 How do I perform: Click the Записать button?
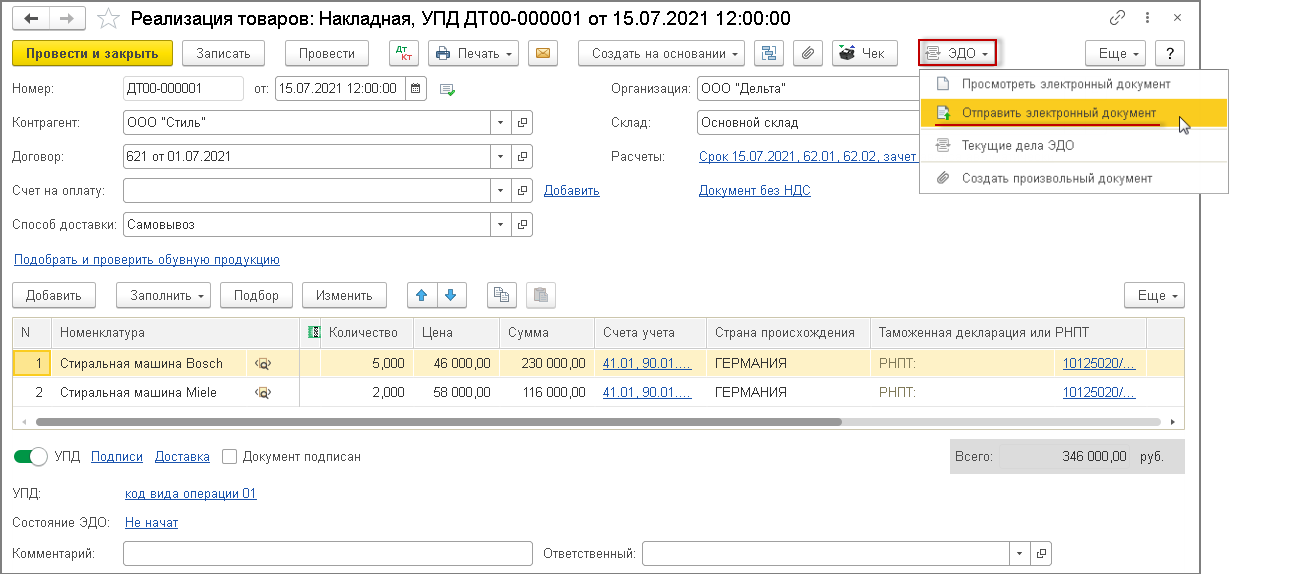coord(223,53)
